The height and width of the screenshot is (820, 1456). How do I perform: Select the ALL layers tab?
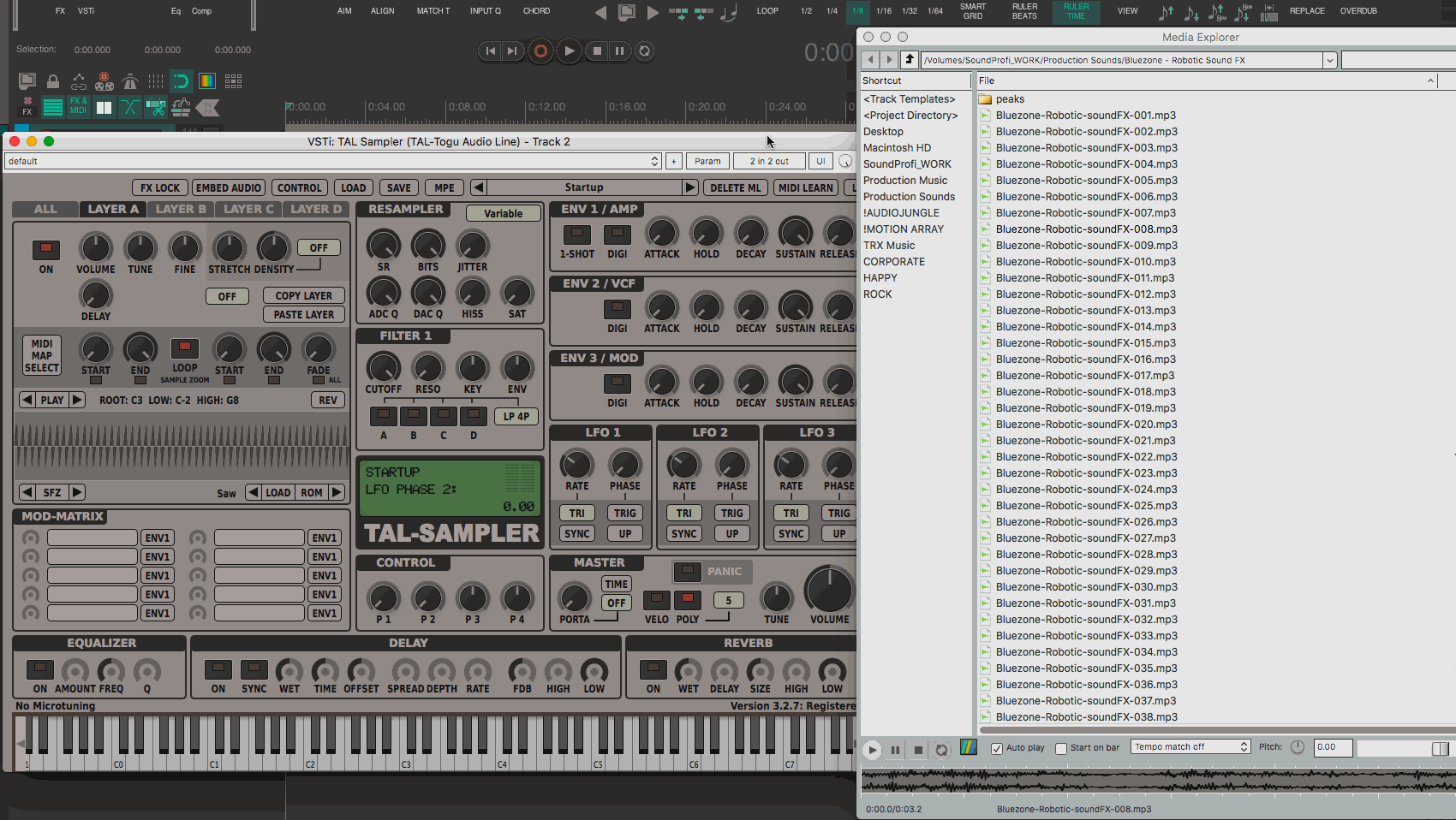45,209
